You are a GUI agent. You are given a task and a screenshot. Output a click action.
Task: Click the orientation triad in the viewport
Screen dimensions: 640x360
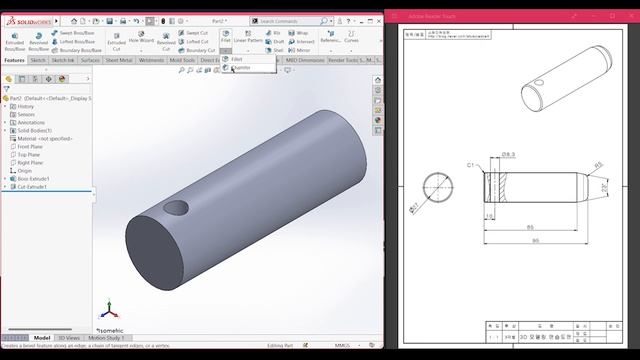(109, 309)
